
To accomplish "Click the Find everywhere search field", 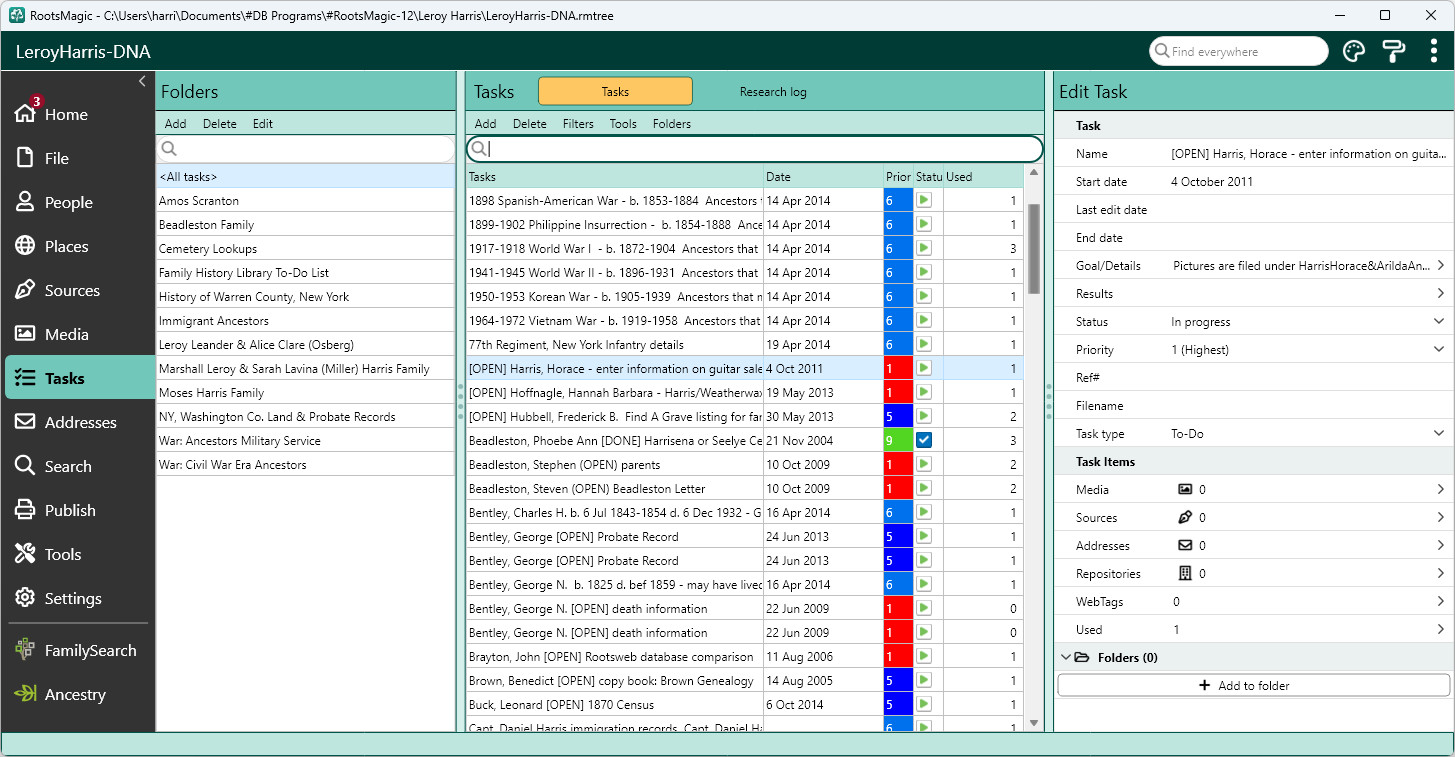I will click(1239, 51).
